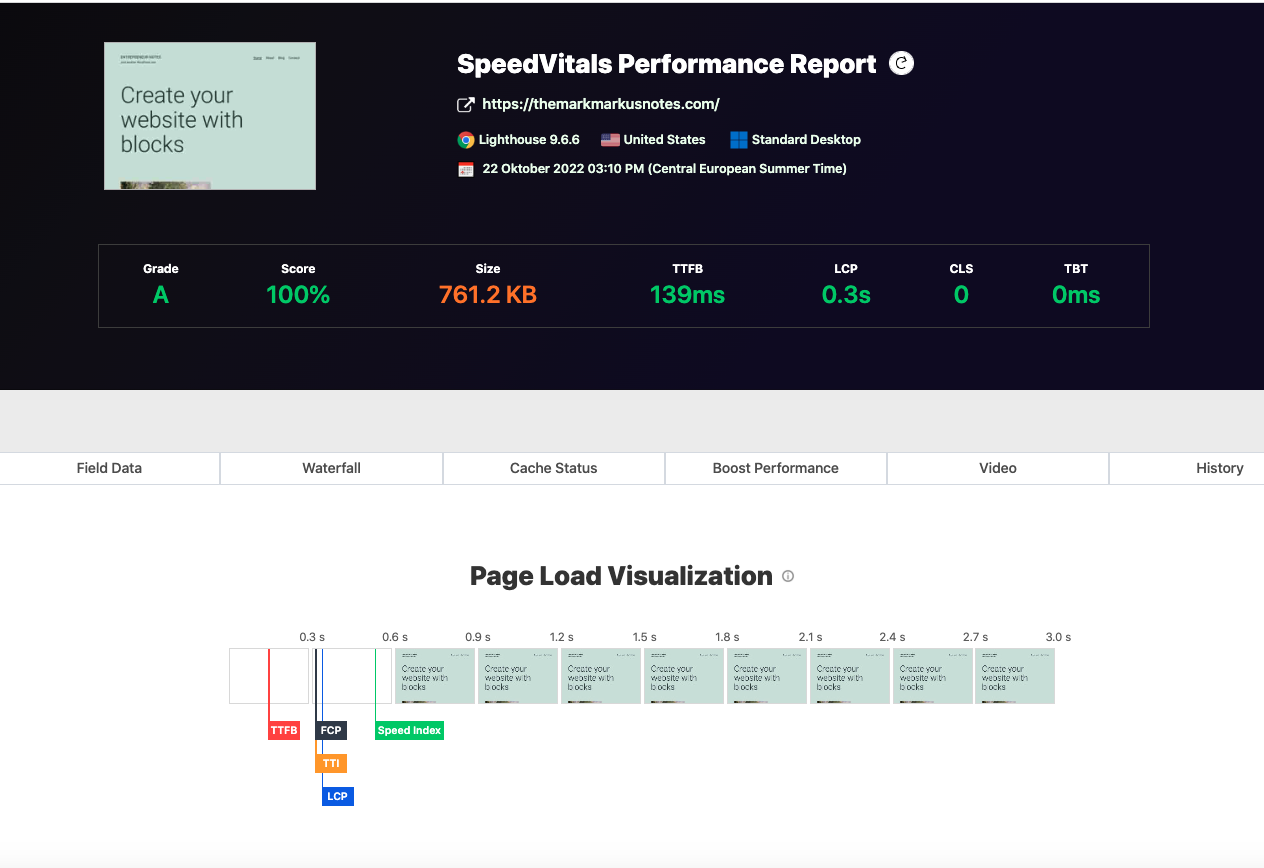Select the filmstrip frame at 0.9 s
1264x868 pixels.
click(x=518, y=676)
